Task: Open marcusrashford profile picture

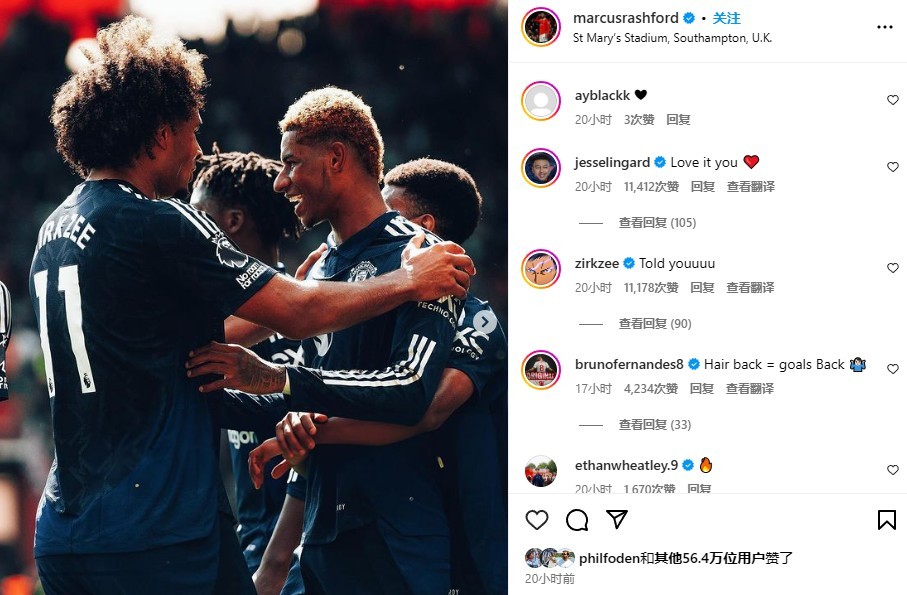Action: (x=541, y=27)
